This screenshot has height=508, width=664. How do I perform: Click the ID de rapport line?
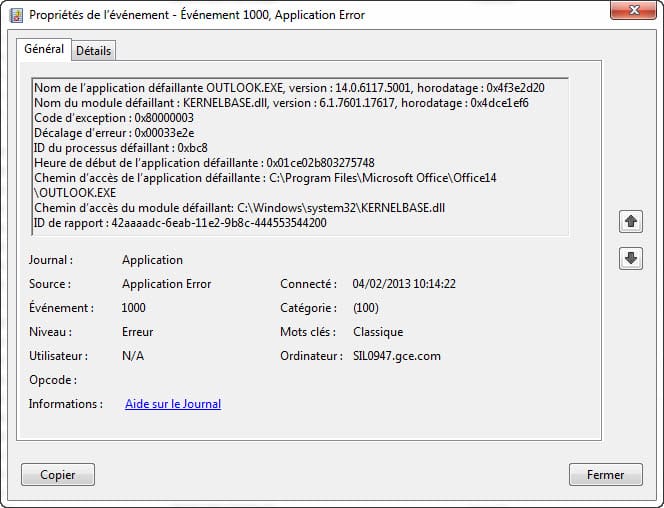[180, 223]
